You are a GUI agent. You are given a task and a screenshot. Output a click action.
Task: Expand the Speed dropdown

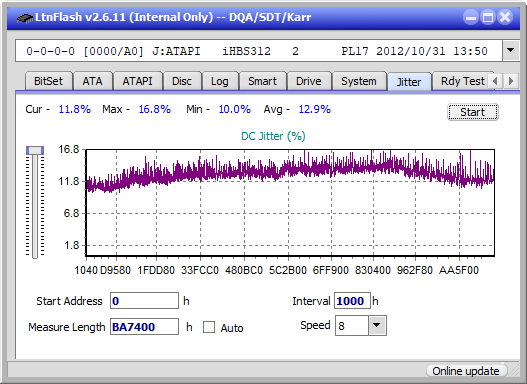377,326
